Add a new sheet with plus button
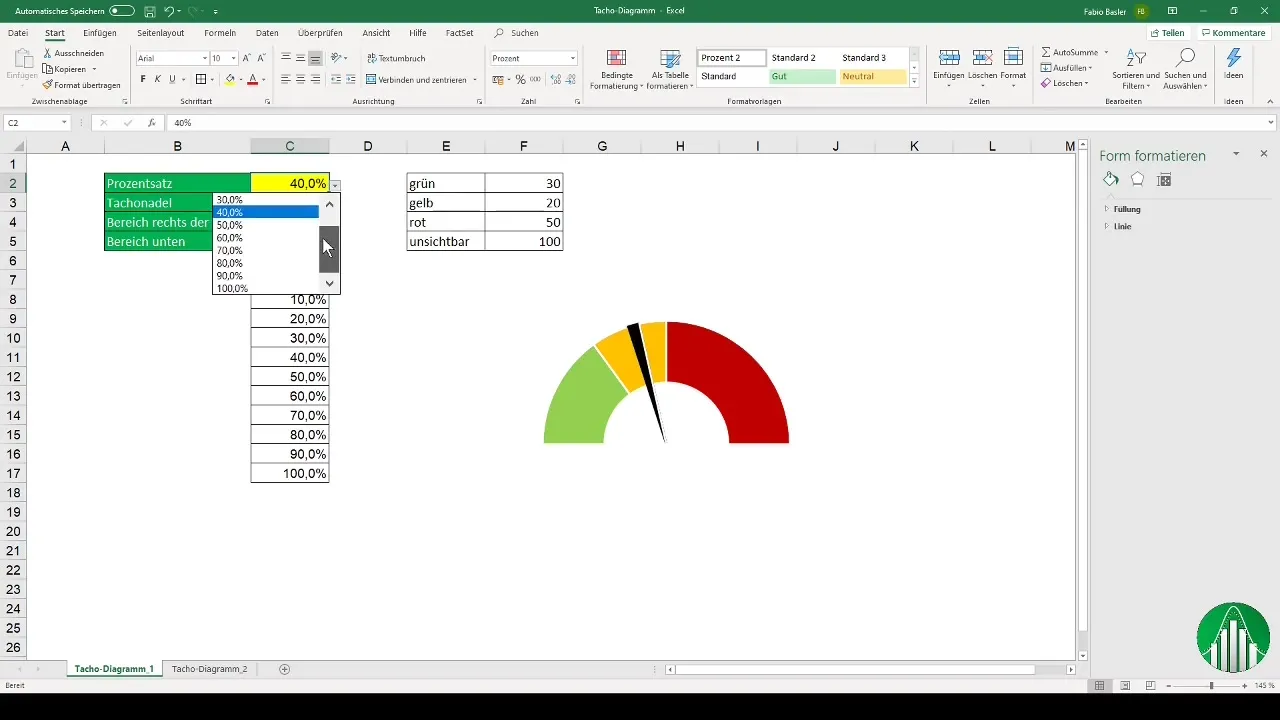 pyautogui.click(x=284, y=668)
